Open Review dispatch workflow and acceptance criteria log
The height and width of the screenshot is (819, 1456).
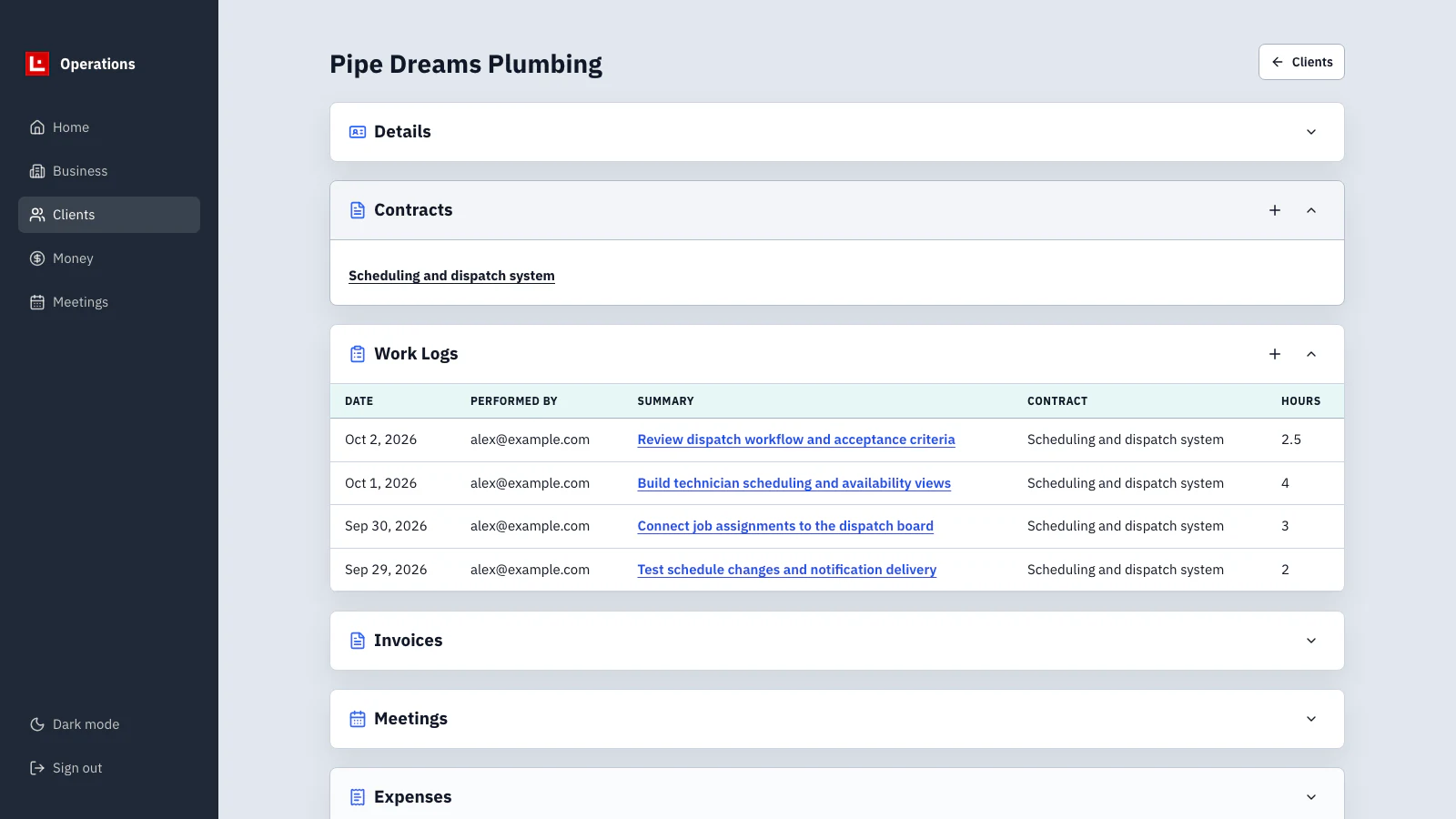tap(796, 440)
